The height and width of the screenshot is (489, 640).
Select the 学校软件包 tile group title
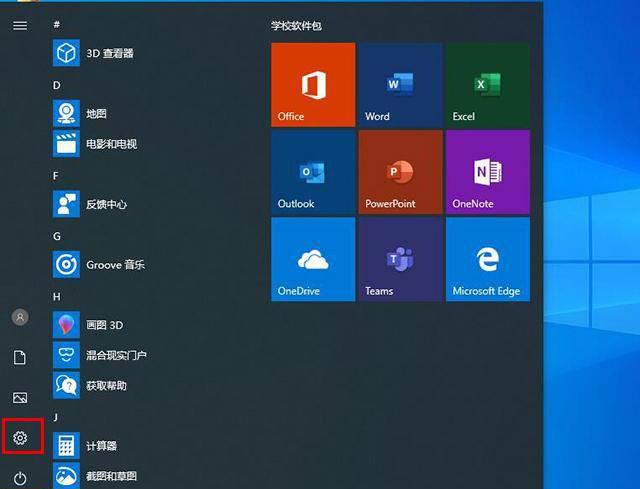click(296, 26)
